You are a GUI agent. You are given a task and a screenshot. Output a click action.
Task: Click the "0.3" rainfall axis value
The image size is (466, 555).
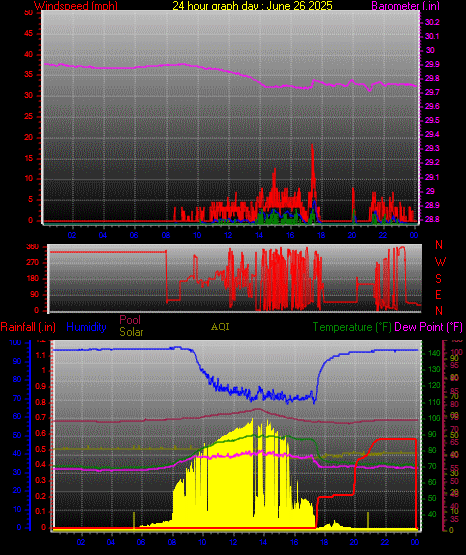42,480
